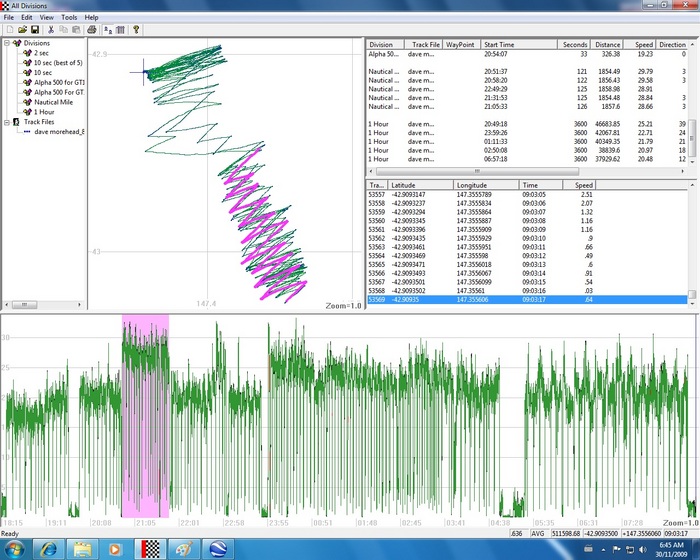This screenshot has height=560, width=700.
Task: Click the crosshair marker on the track map
Action: 143,72
